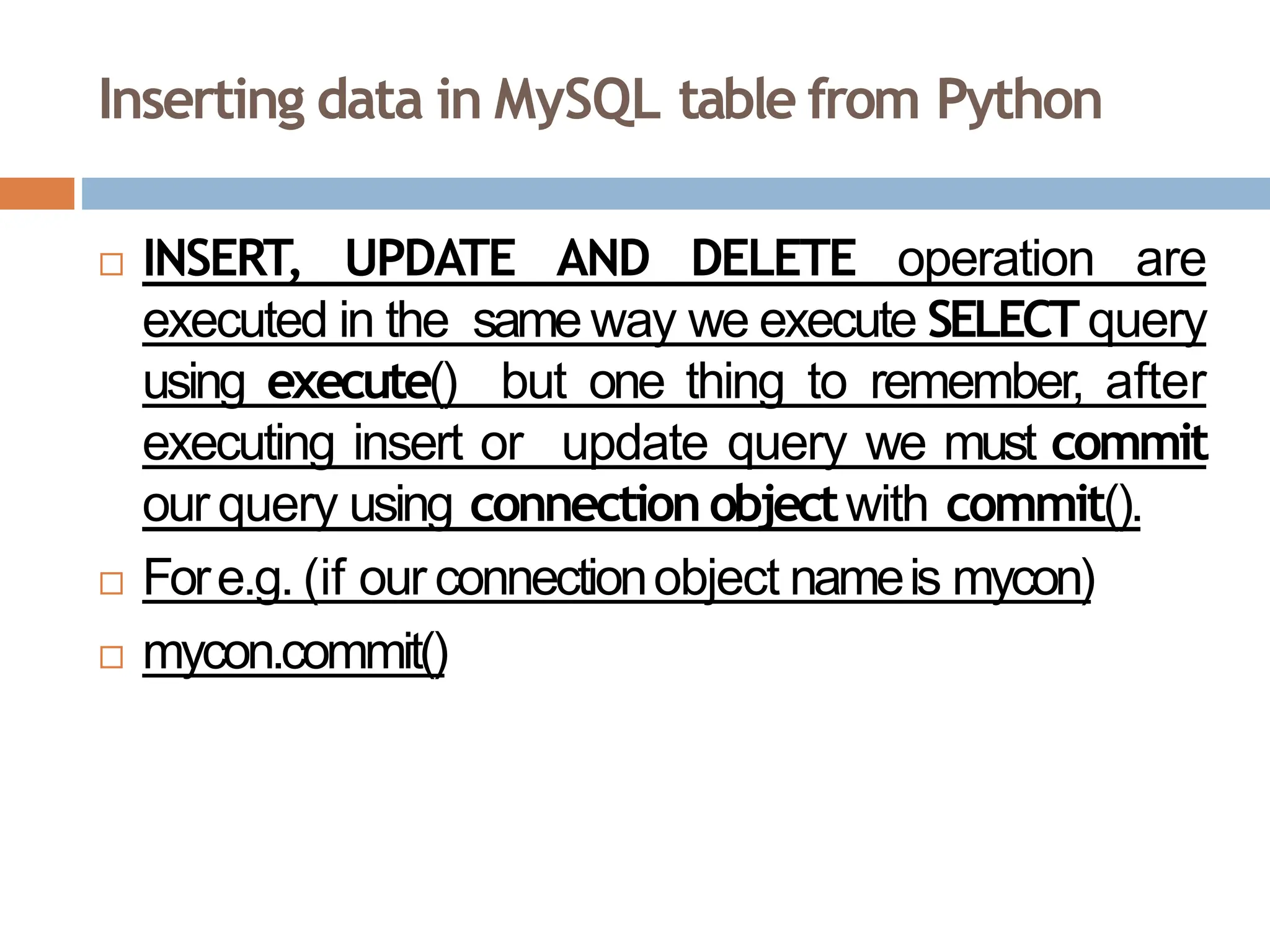The height and width of the screenshot is (952, 1270).
Task: Click the bold word UPDATE
Action: [x=430, y=258]
